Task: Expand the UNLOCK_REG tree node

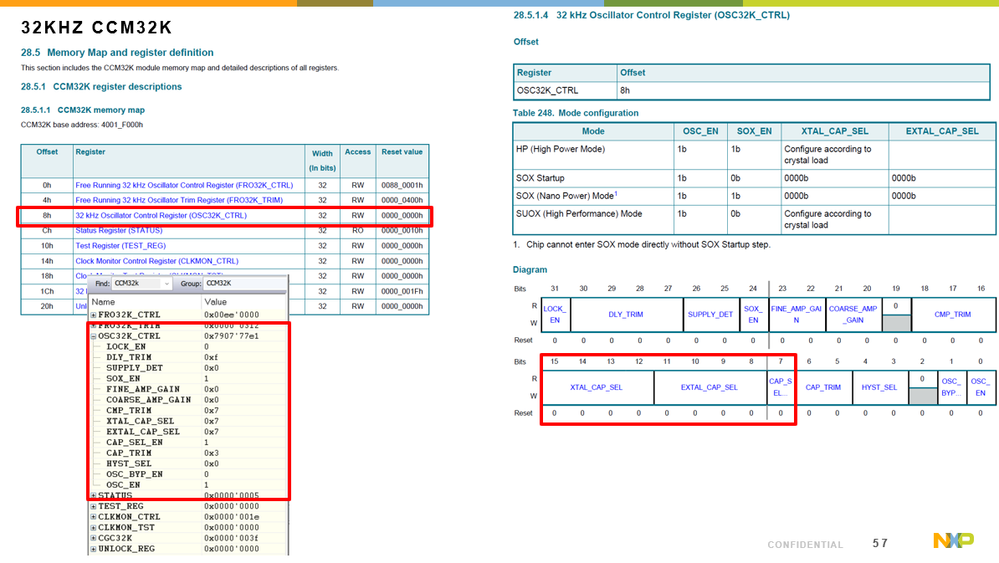Action: (93, 549)
